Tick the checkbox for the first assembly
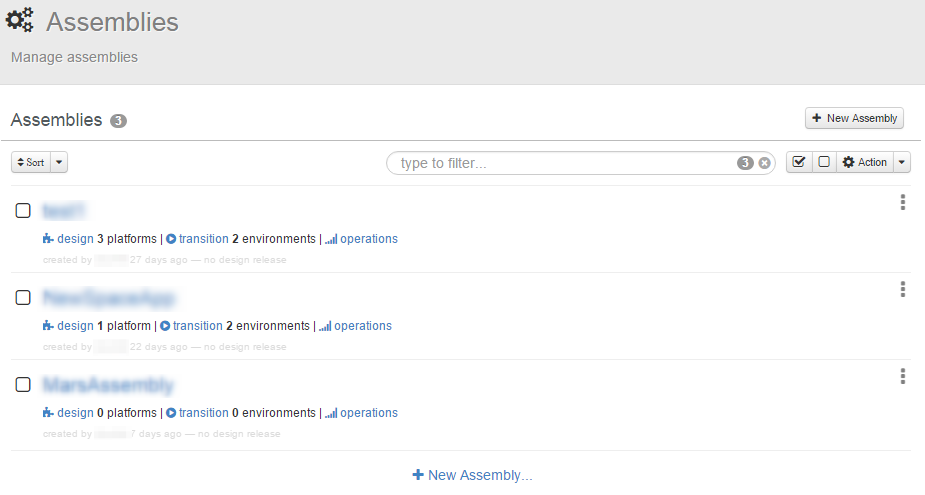 [x=23, y=210]
